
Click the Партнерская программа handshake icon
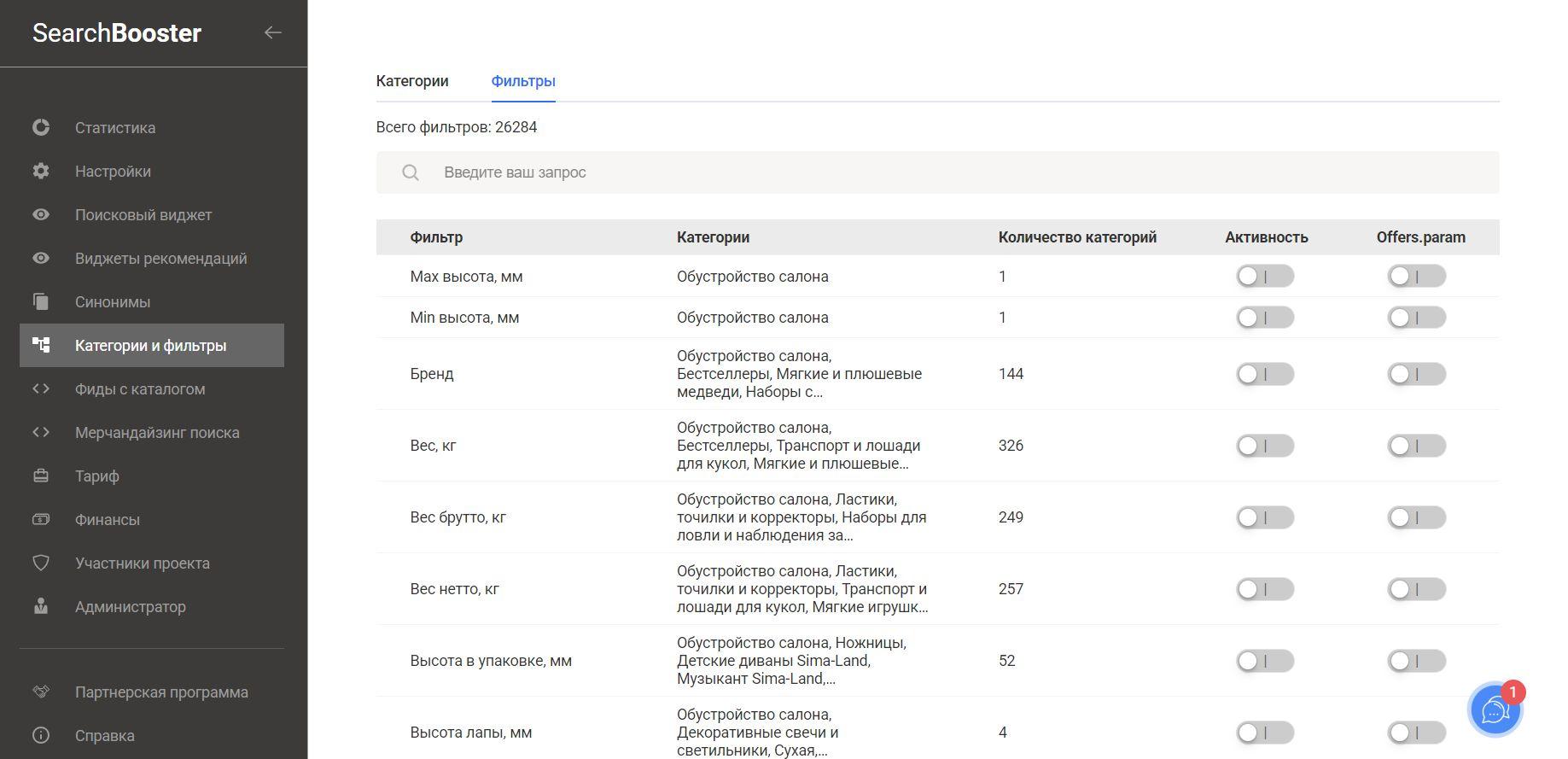(x=41, y=692)
